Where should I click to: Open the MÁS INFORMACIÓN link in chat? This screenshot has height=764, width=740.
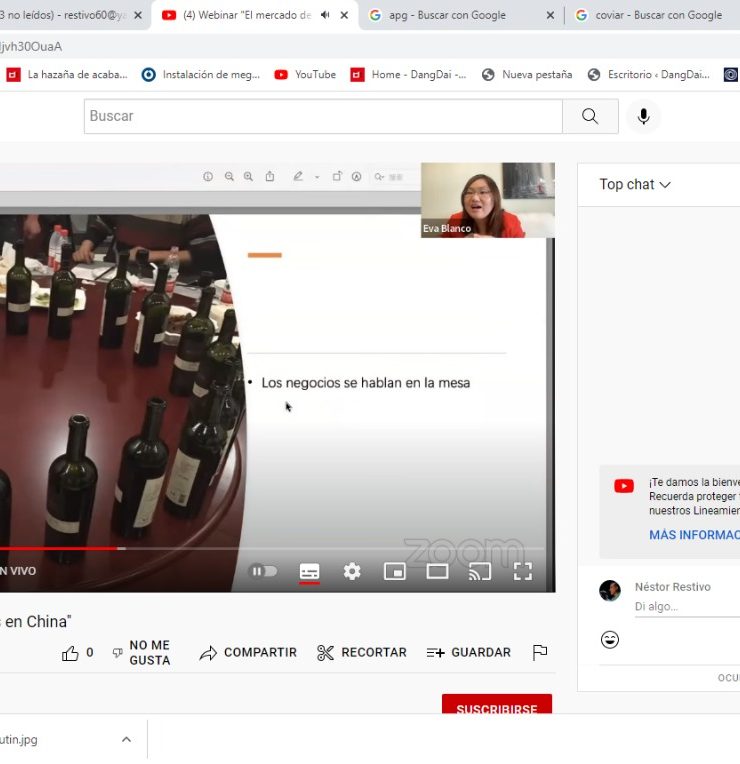click(695, 535)
